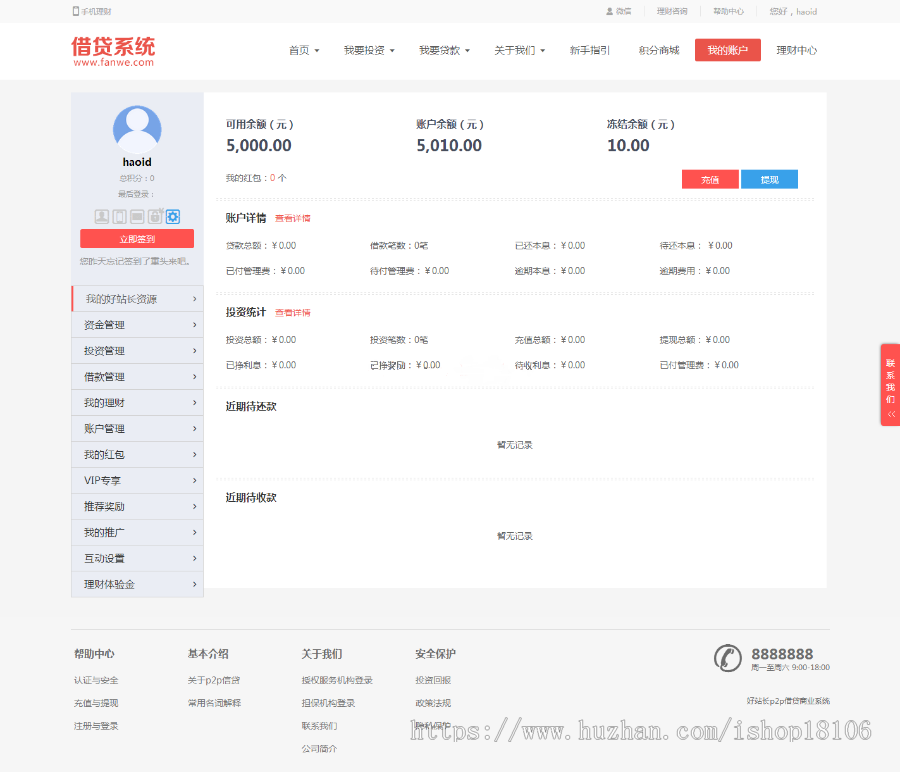
Task: Expand the 我要投资 dropdown
Action: [x=366, y=48]
